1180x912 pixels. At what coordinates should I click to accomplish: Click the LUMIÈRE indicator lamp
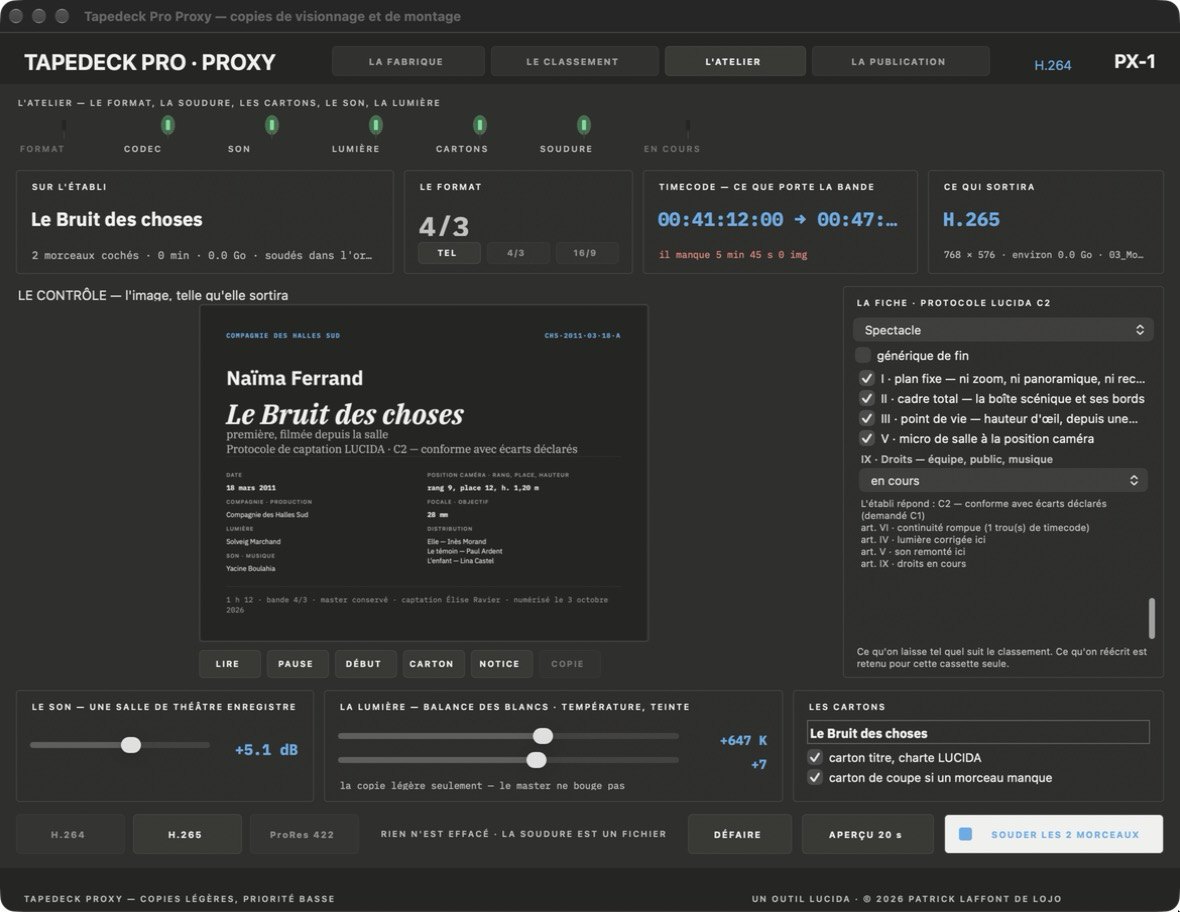click(x=376, y=125)
